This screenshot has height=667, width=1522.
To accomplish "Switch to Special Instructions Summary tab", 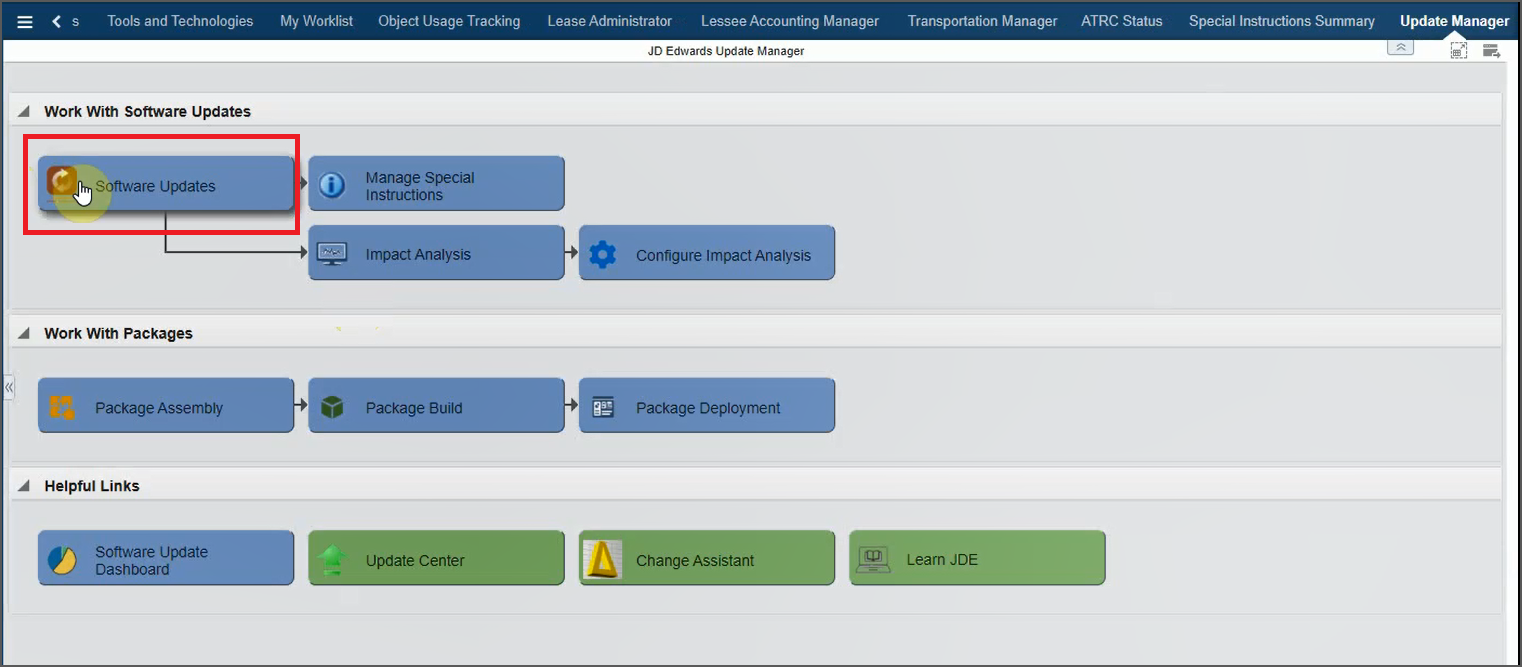I will [1282, 21].
